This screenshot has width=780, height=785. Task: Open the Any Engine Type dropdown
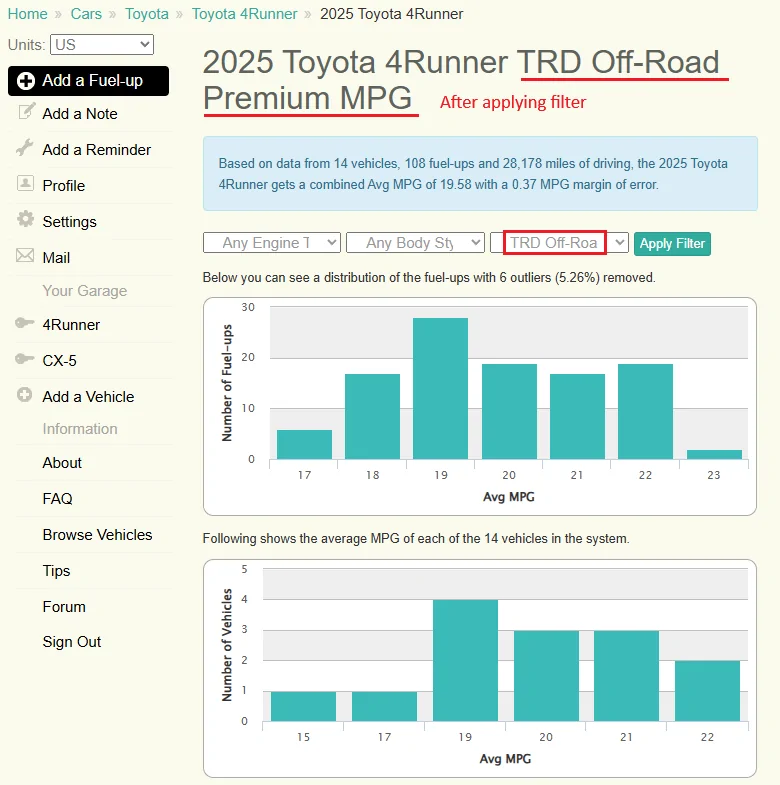coord(272,243)
